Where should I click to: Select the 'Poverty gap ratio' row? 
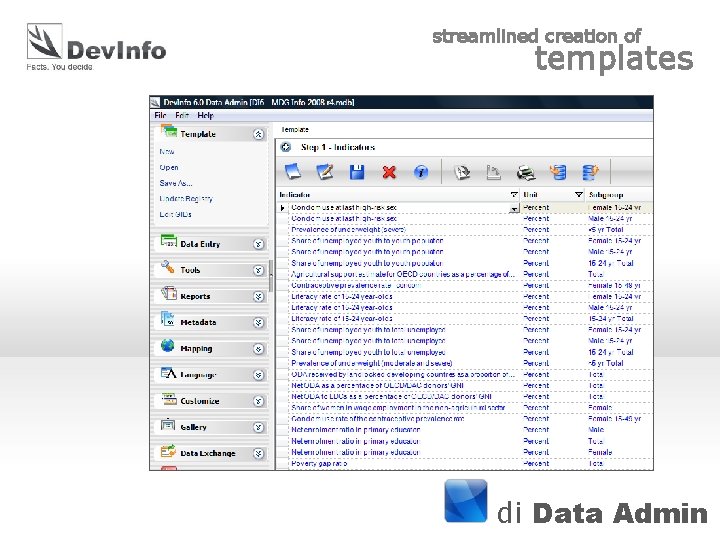[x=465, y=464]
